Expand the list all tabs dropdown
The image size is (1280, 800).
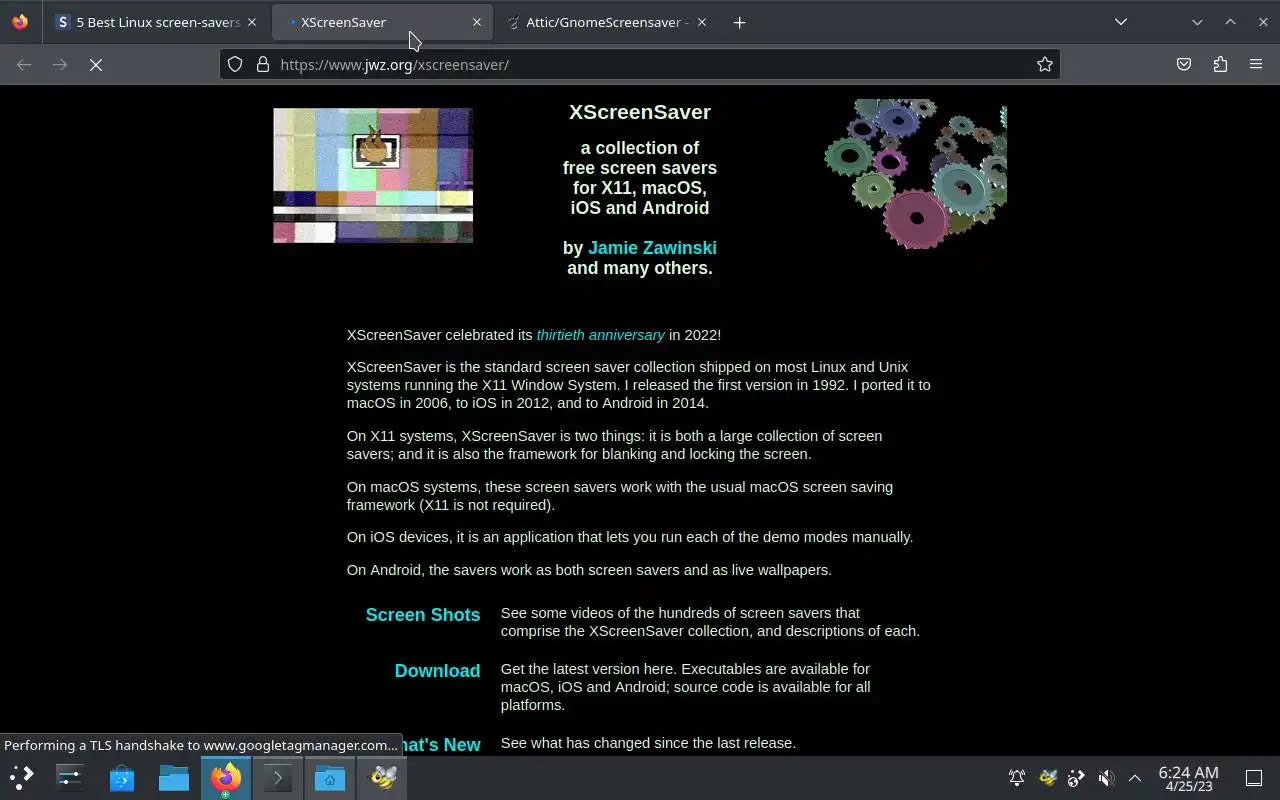pos(1121,22)
